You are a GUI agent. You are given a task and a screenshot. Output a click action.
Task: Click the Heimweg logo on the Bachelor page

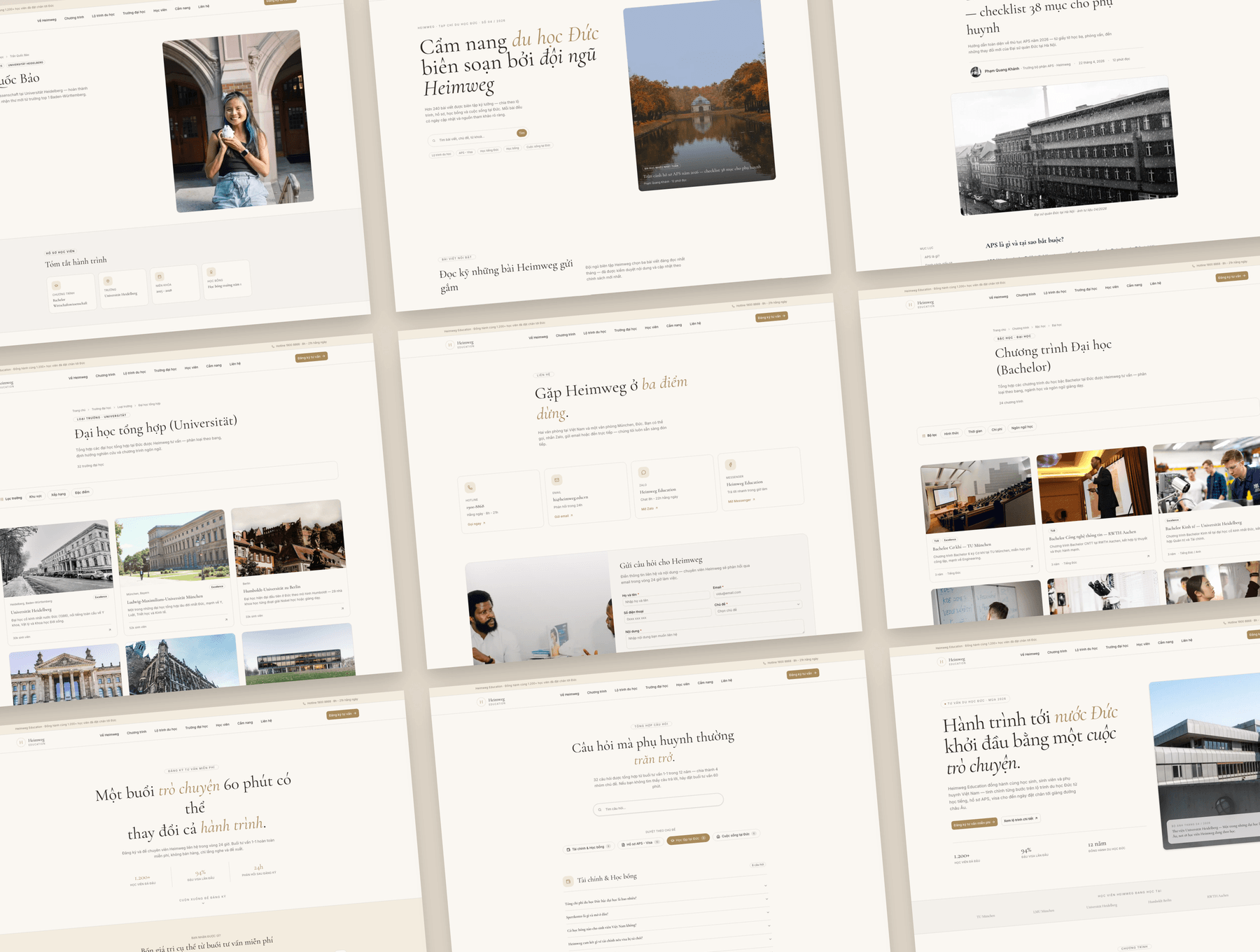(x=920, y=304)
